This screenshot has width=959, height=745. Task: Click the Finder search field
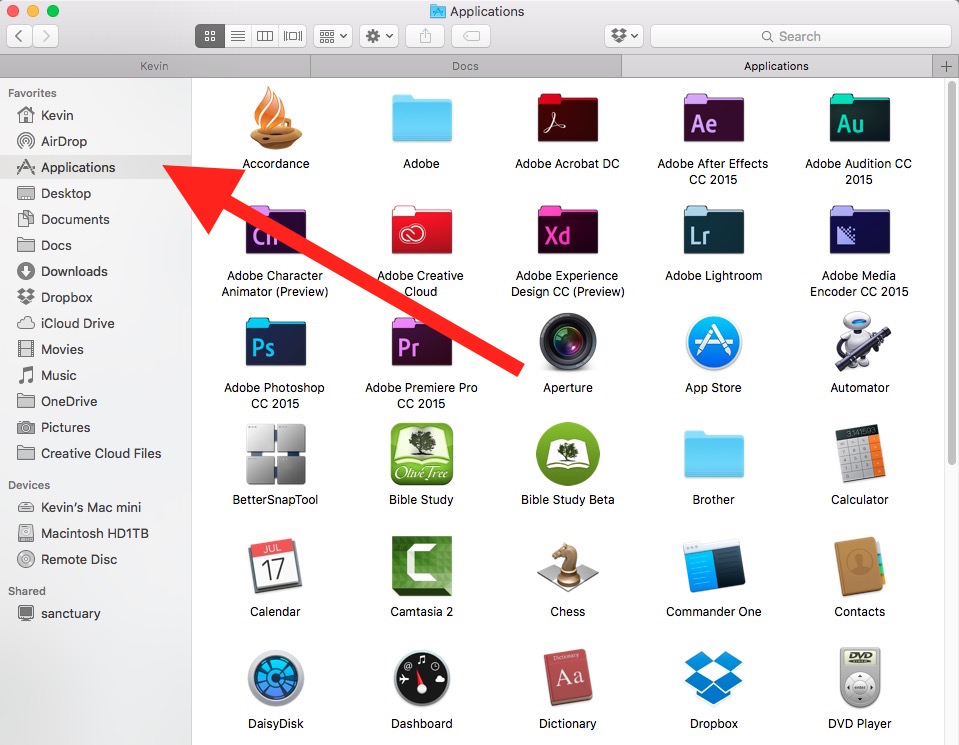(x=800, y=36)
